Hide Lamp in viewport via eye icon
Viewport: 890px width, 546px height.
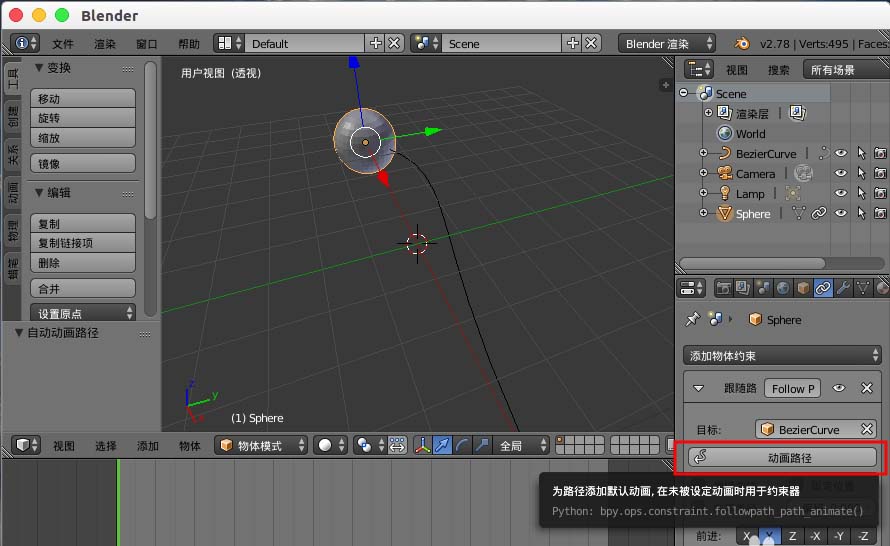point(841,194)
